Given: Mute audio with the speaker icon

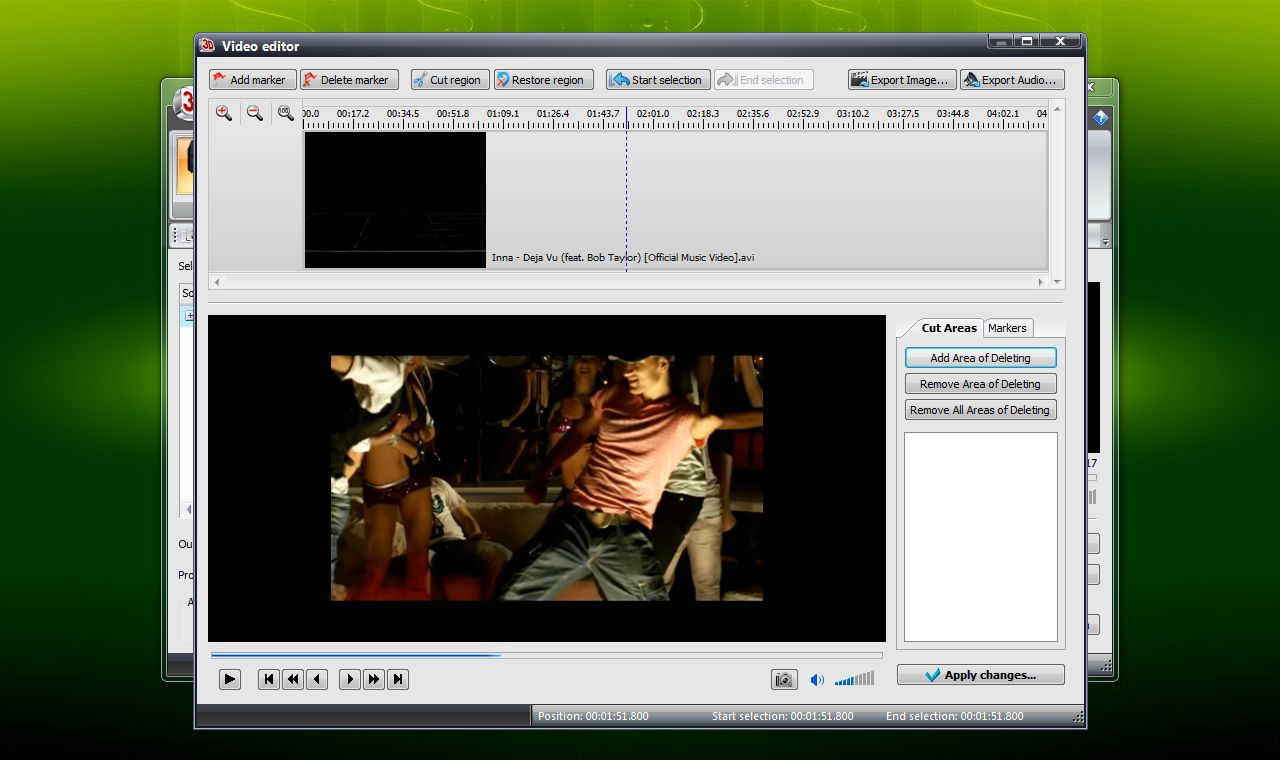Looking at the screenshot, I should coord(817,680).
